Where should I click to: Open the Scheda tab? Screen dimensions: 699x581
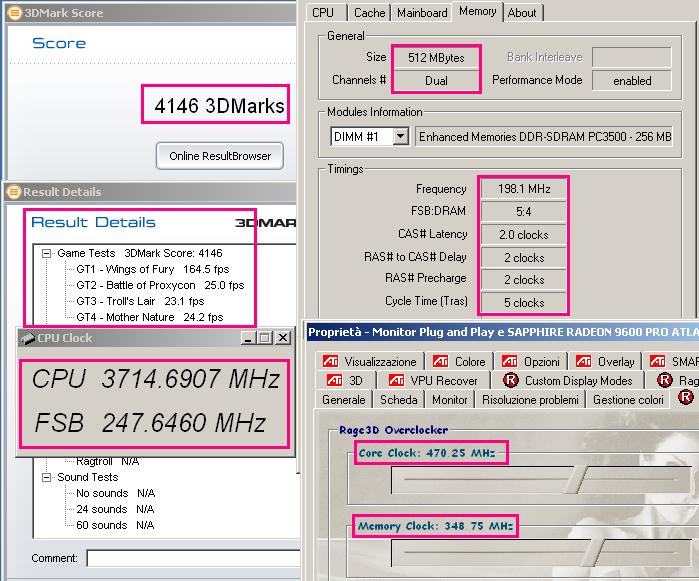[x=399, y=400]
